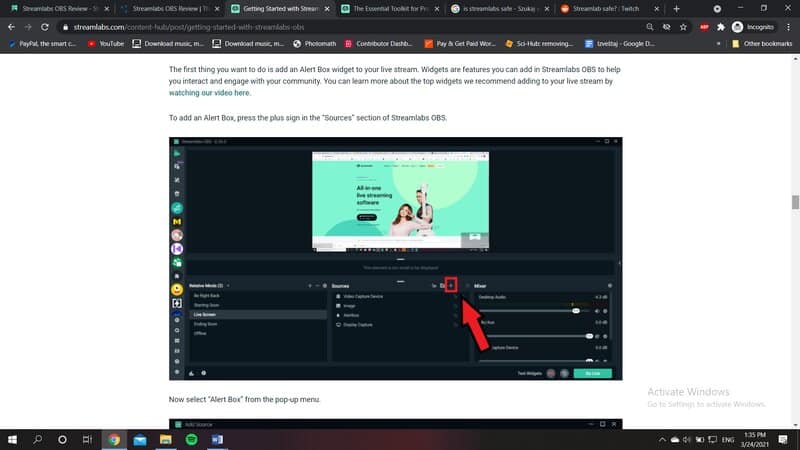Click the crossed-out eye cookies icon

pos(666,27)
